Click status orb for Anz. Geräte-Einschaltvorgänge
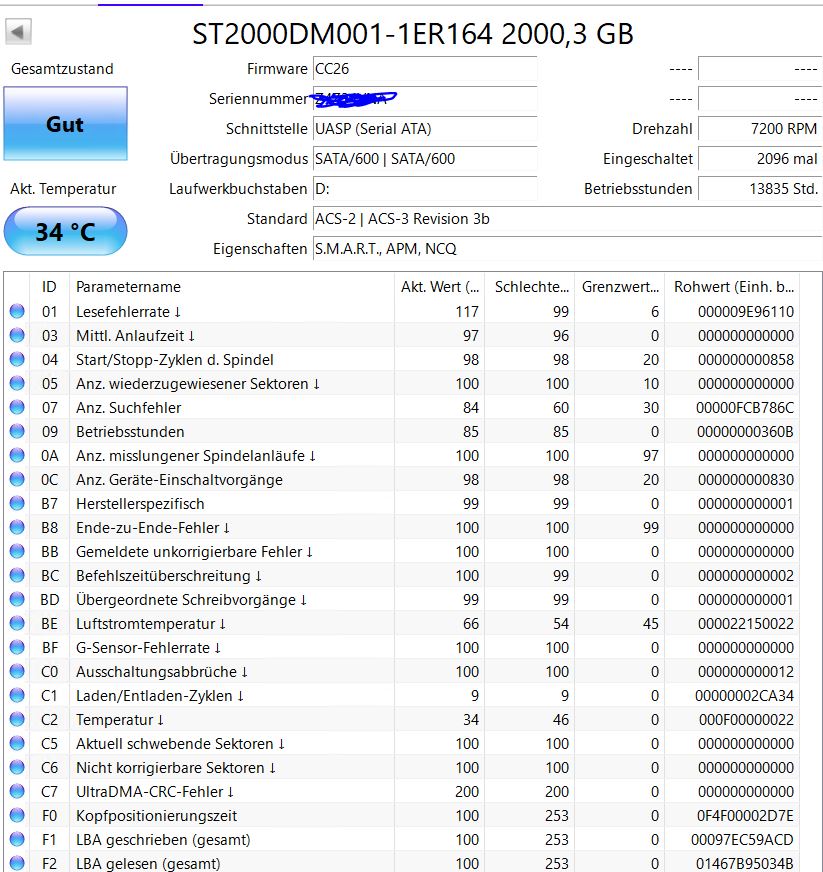Viewport: 823px width, 872px height. pos(17,479)
